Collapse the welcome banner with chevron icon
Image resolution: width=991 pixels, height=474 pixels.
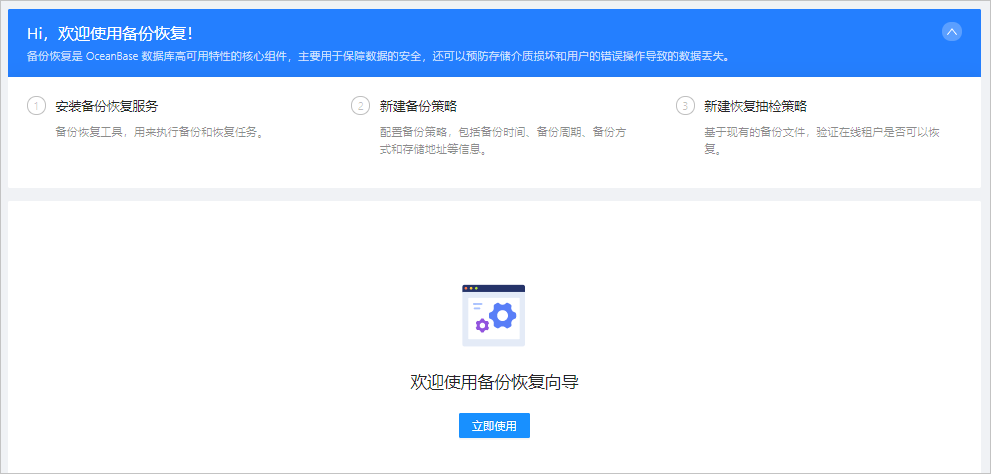click(951, 32)
